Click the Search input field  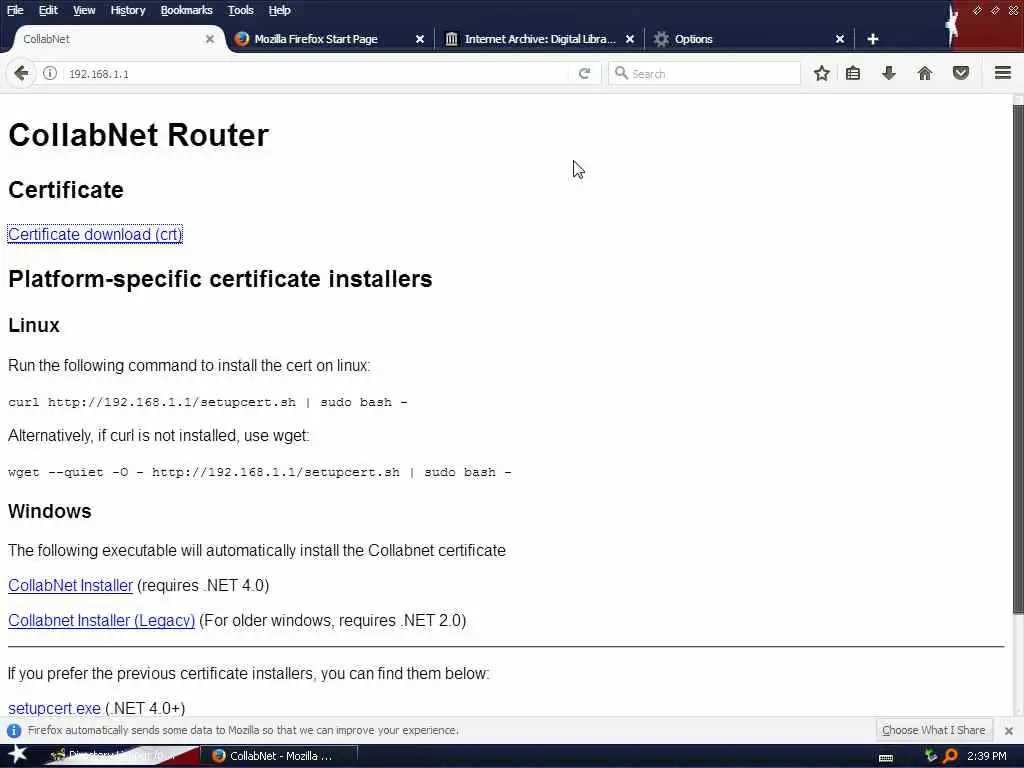pos(704,74)
